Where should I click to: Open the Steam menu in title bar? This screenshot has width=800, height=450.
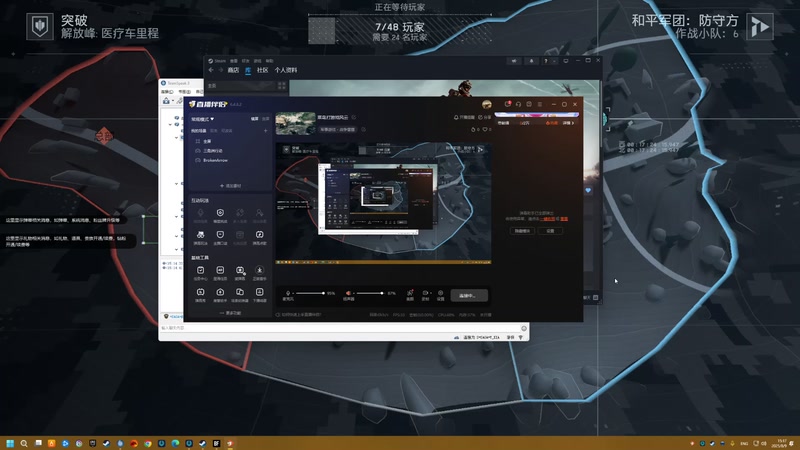(x=220, y=61)
